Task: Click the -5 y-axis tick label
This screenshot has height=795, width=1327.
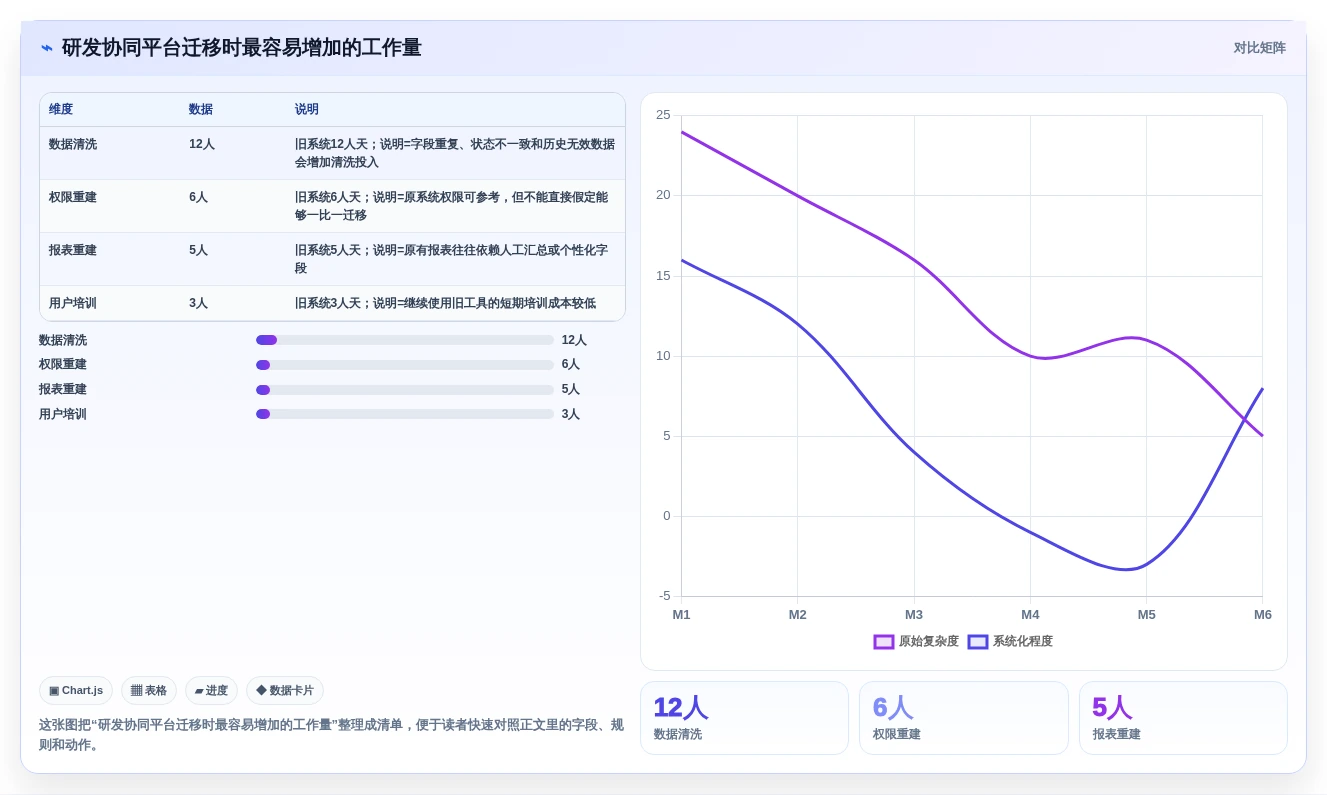Action: [x=665, y=596]
